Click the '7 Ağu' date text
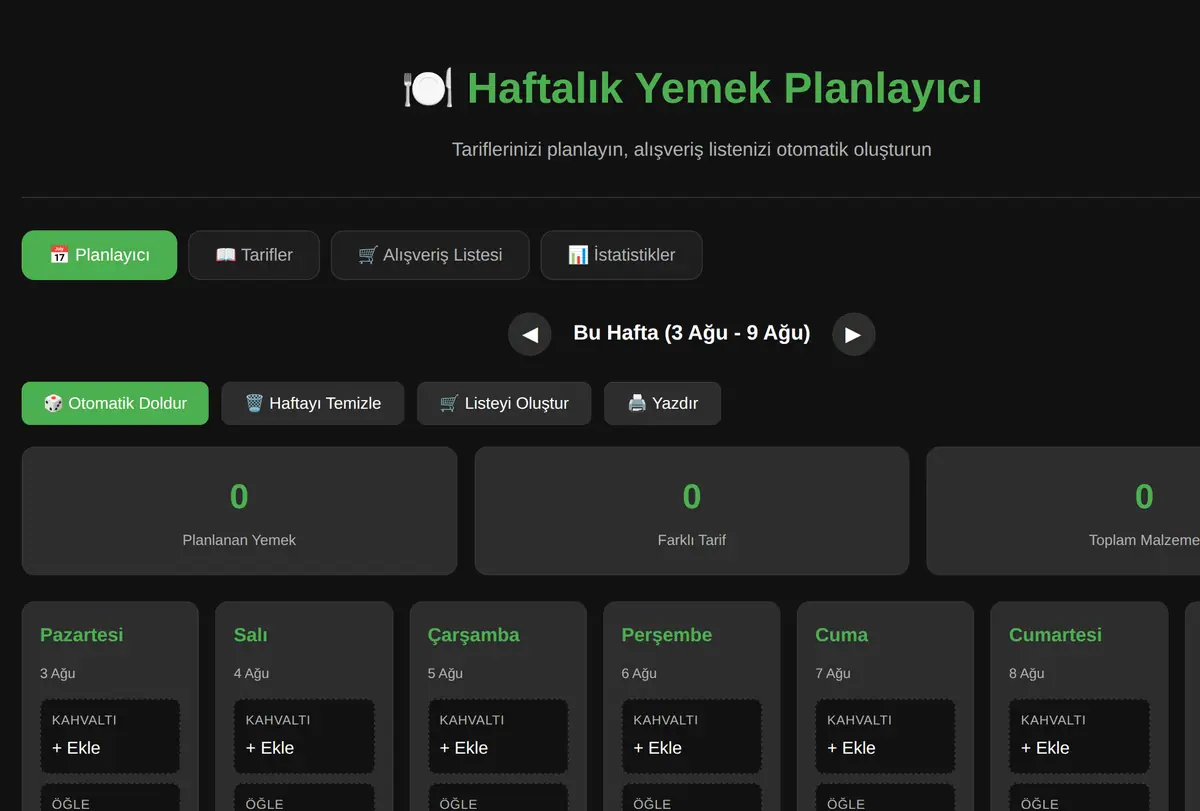 click(x=833, y=674)
